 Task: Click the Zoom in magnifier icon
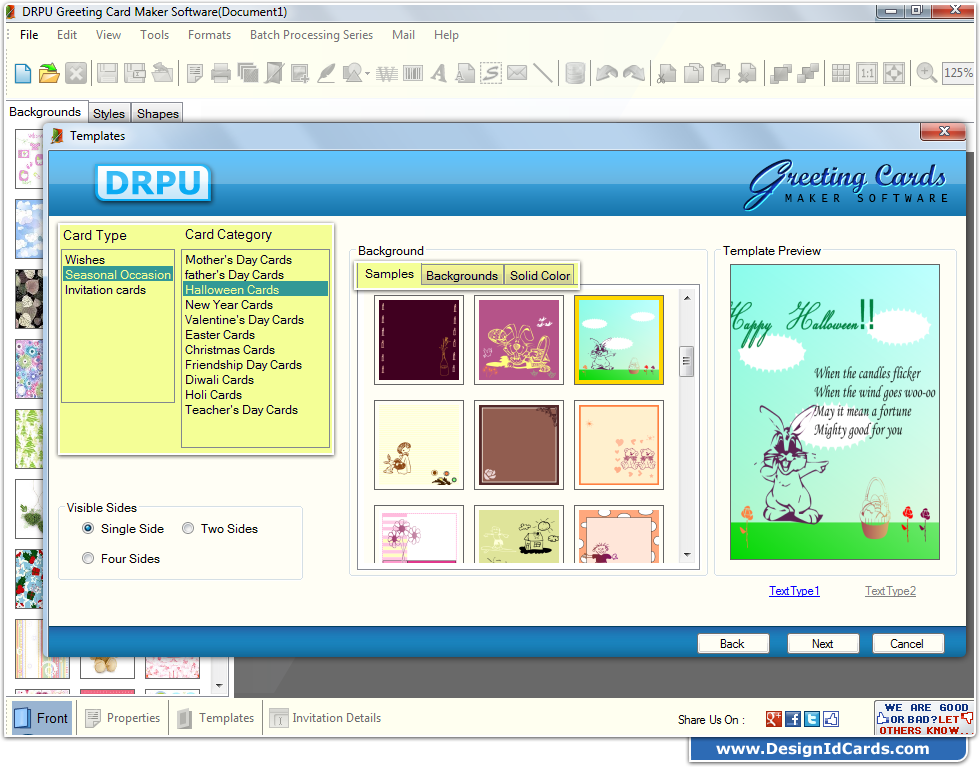926,74
